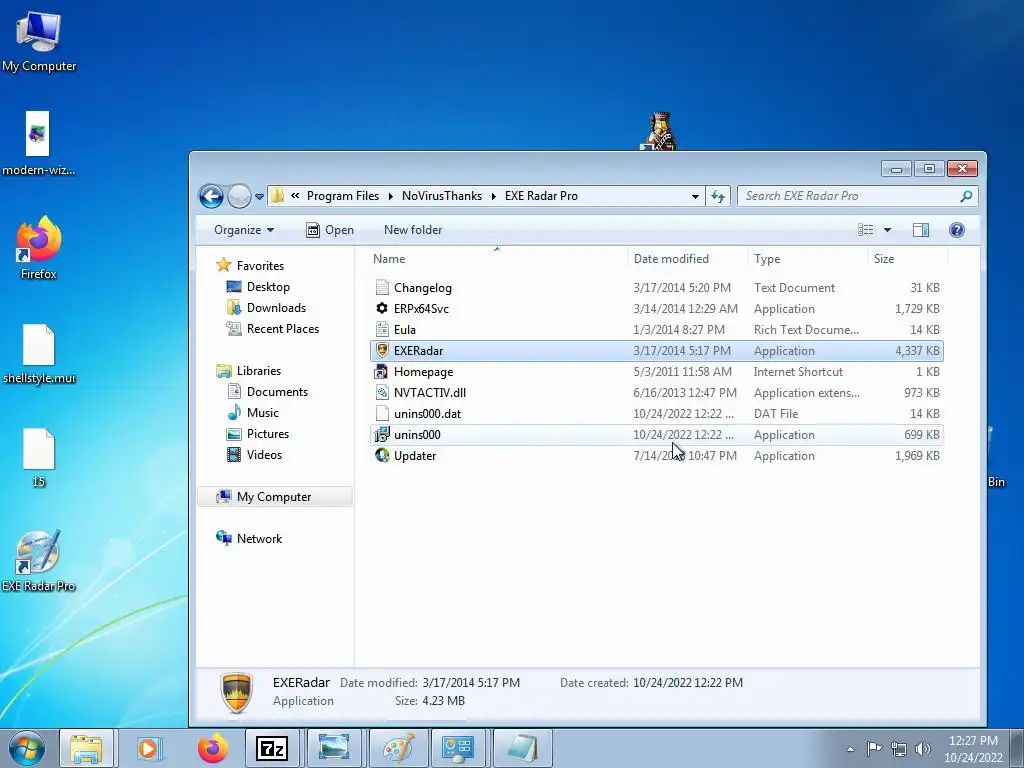The image size is (1024, 768).
Task: Select the NVTACTIV.dll file icon
Action: (382, 392)
